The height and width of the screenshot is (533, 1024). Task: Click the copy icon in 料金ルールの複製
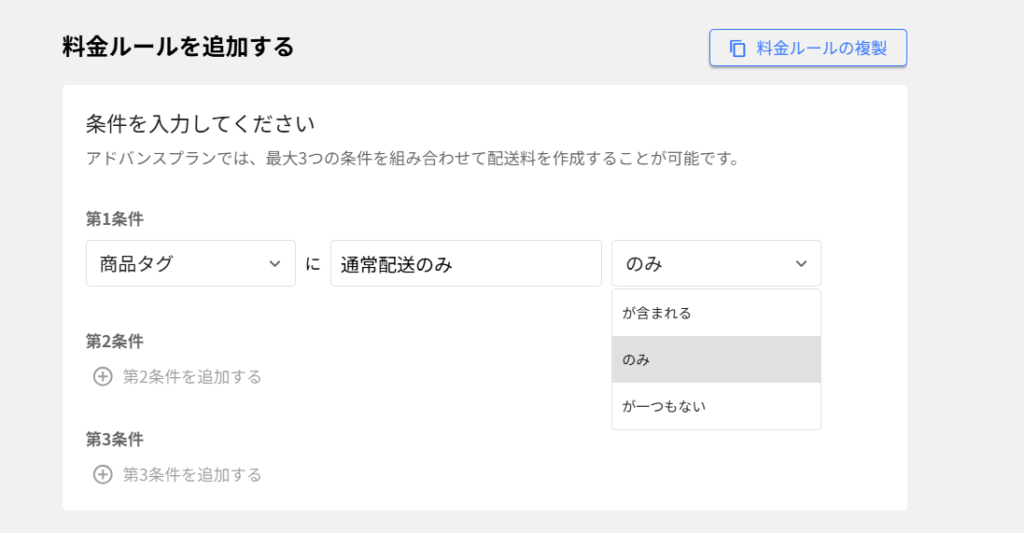(x=737, y=48)
